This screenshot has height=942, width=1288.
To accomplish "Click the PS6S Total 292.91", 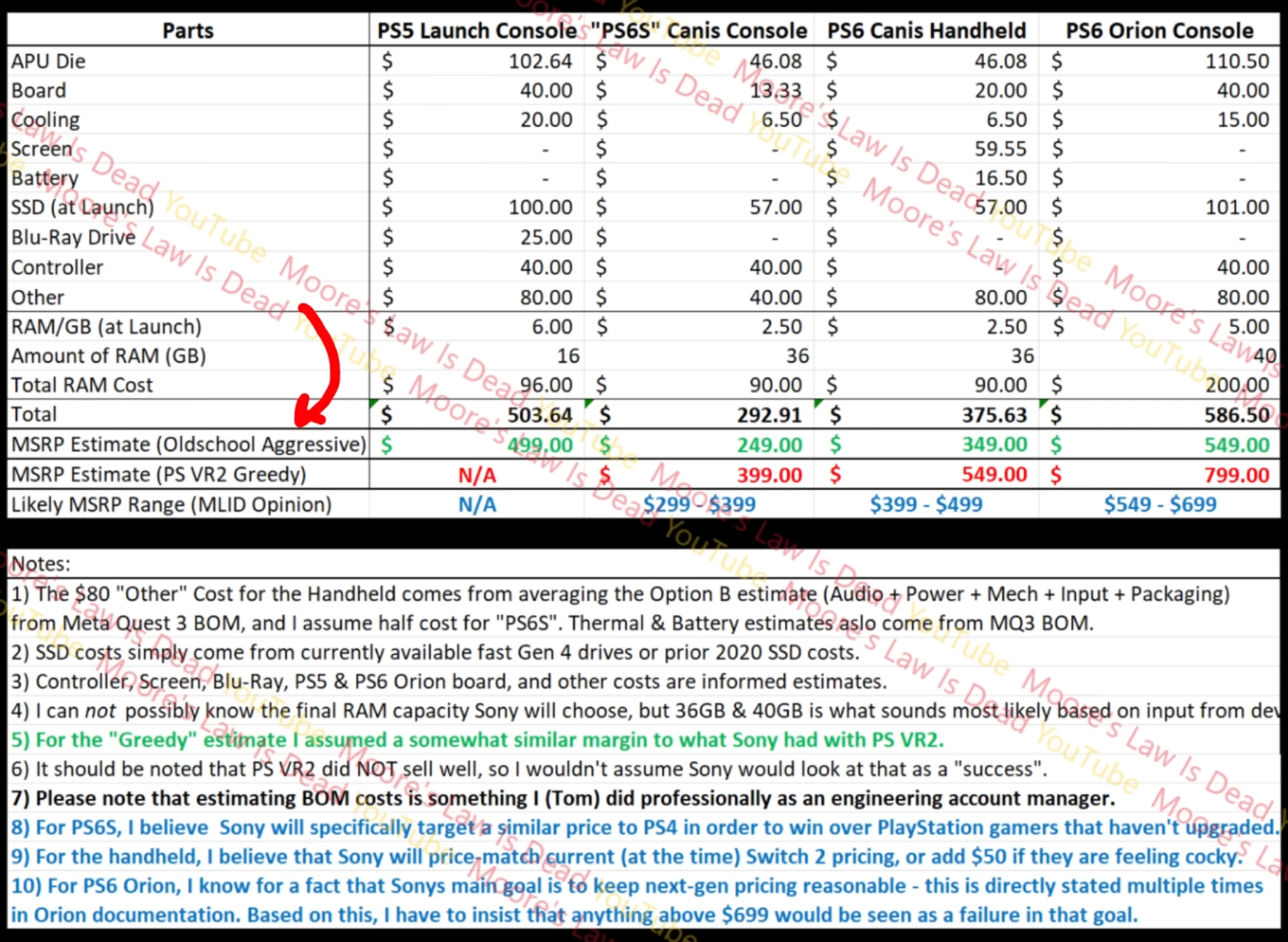I will [770, 415].
